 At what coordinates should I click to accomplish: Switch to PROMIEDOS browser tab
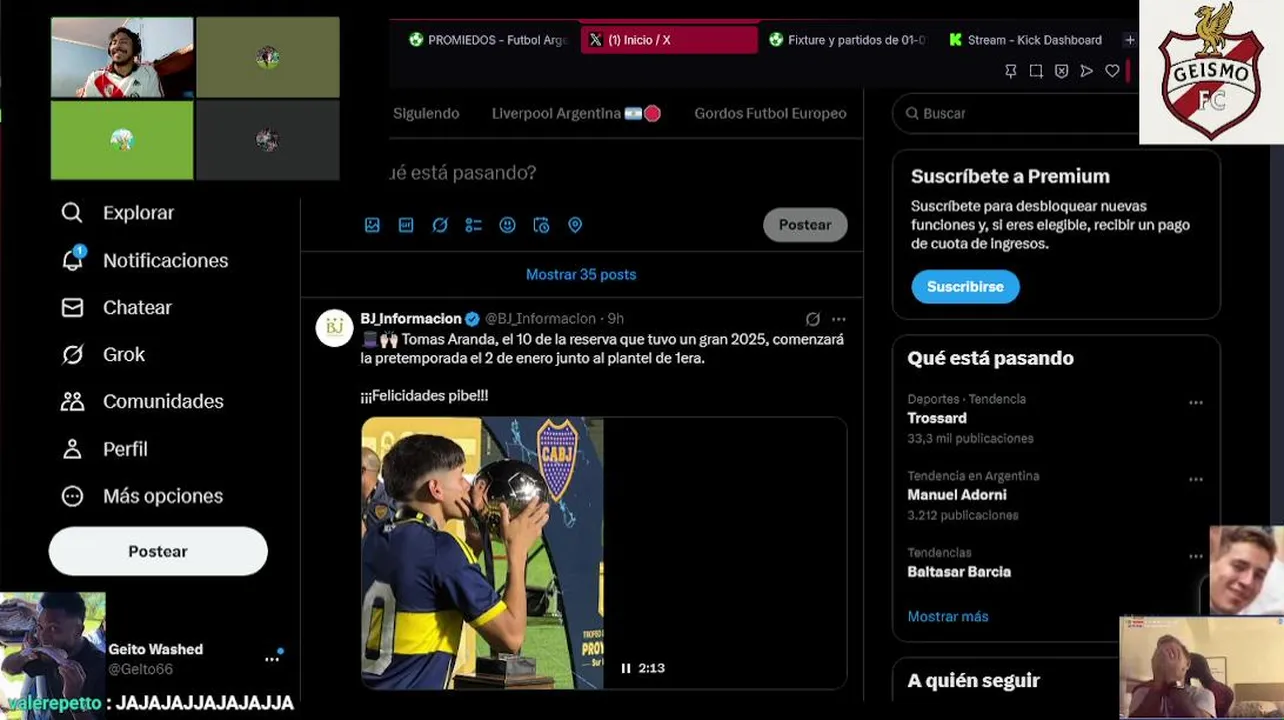tap(488, 40)
